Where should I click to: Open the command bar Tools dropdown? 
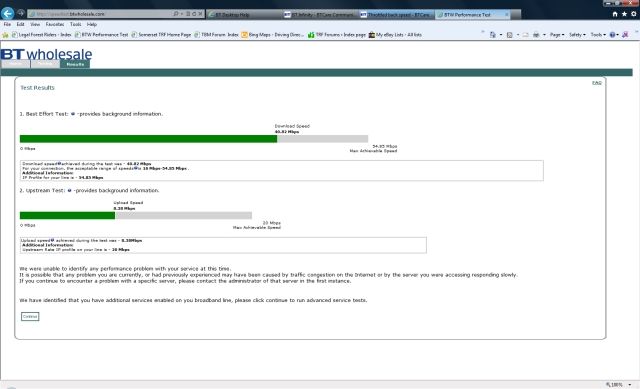(x=598, y=35)
